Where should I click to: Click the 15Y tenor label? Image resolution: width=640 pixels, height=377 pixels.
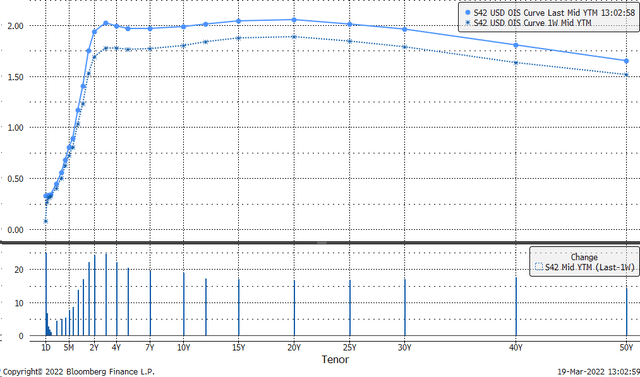point(238,348)
